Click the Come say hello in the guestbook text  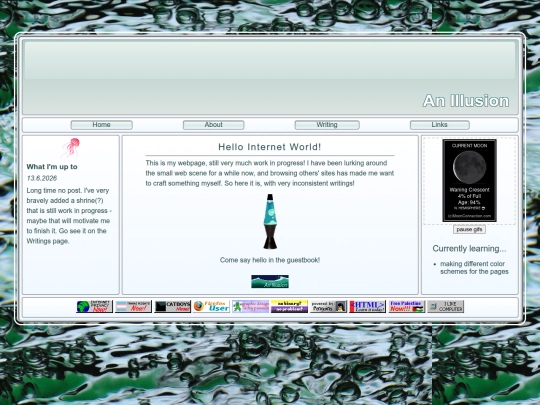270,260
